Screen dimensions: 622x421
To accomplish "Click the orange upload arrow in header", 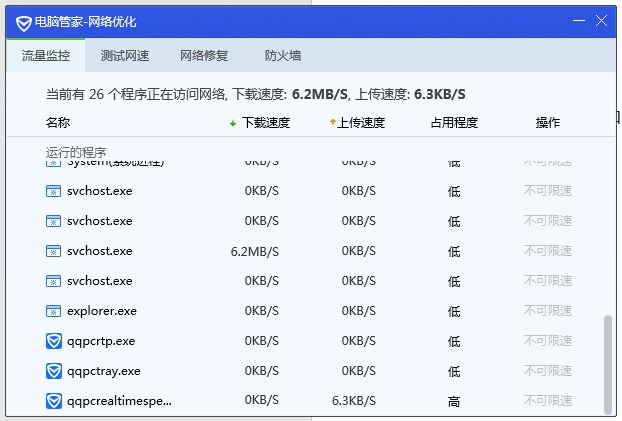I will point(332,122).
